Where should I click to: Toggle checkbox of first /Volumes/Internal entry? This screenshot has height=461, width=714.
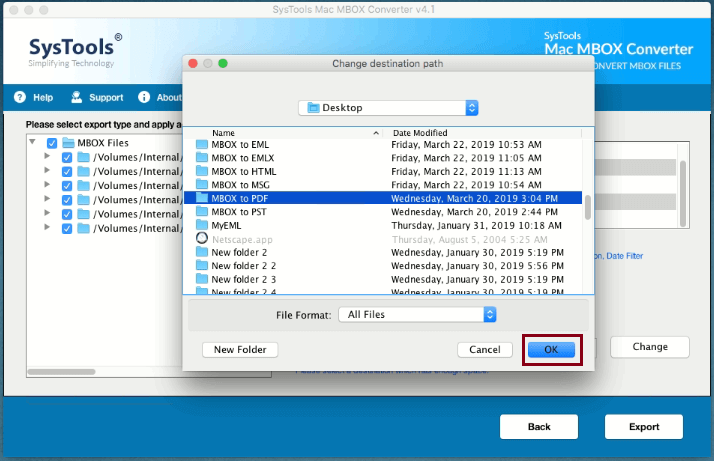[67, 158]
